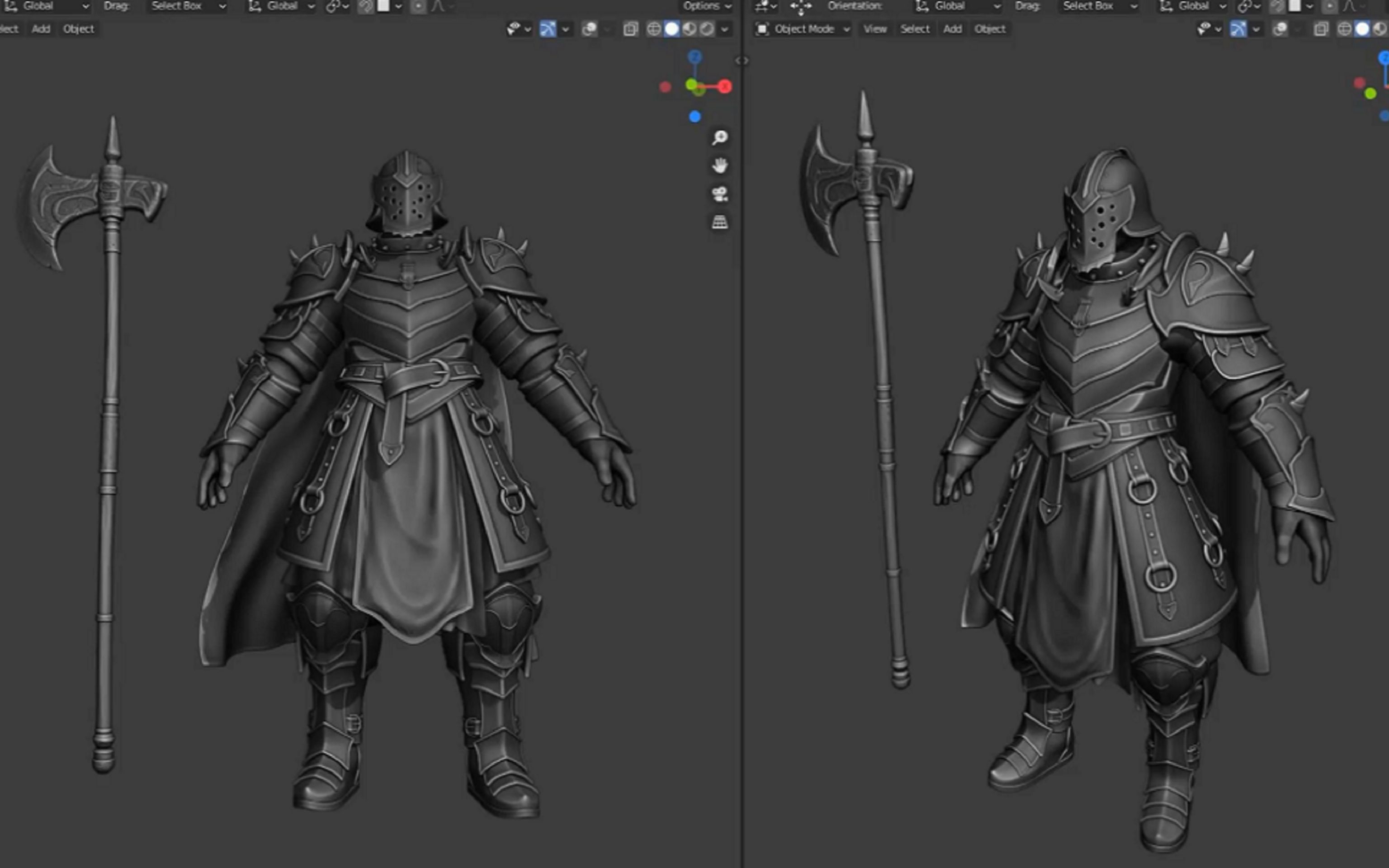
Task: Open the View menu in right viewport
Action: coord(875,29)
